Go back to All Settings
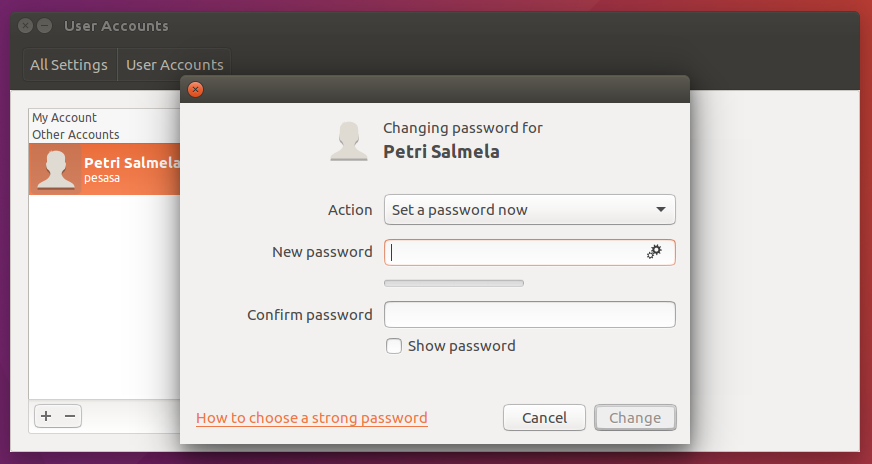Image resolution: width=872 pixels, height=464 pixels. click(69, 65)
